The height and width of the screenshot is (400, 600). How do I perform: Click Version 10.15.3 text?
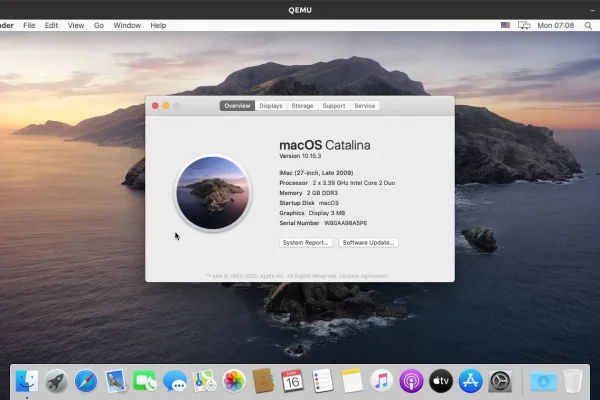click(300, 156)
